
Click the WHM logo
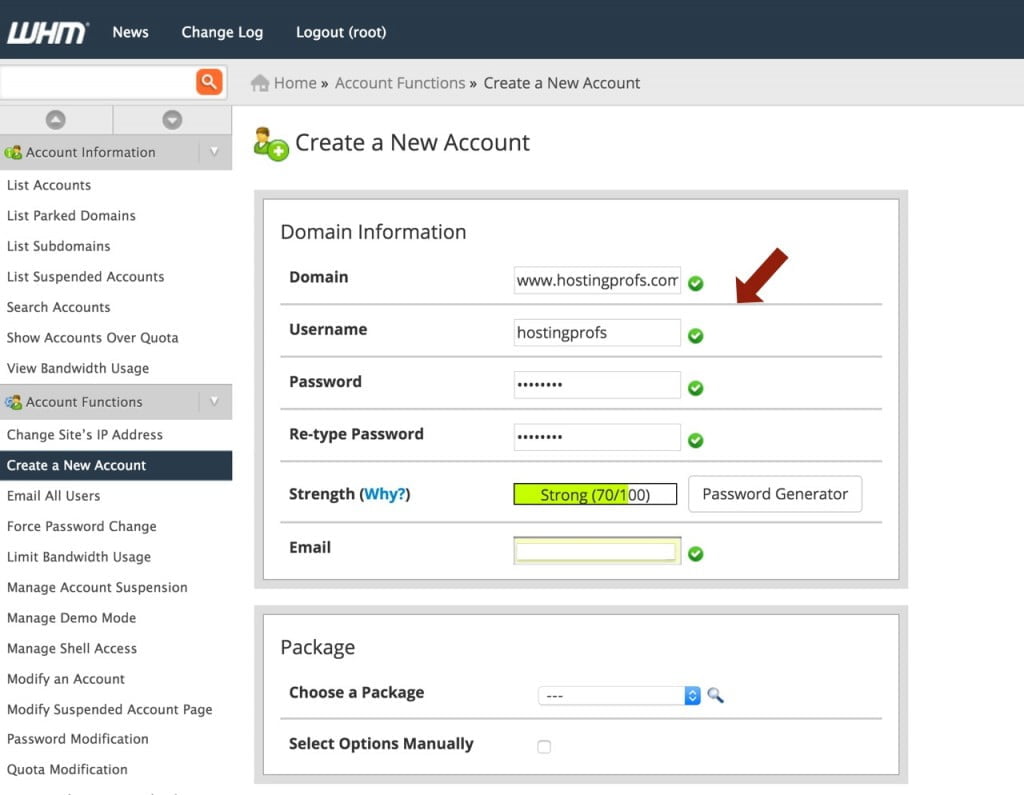(47, 32)
